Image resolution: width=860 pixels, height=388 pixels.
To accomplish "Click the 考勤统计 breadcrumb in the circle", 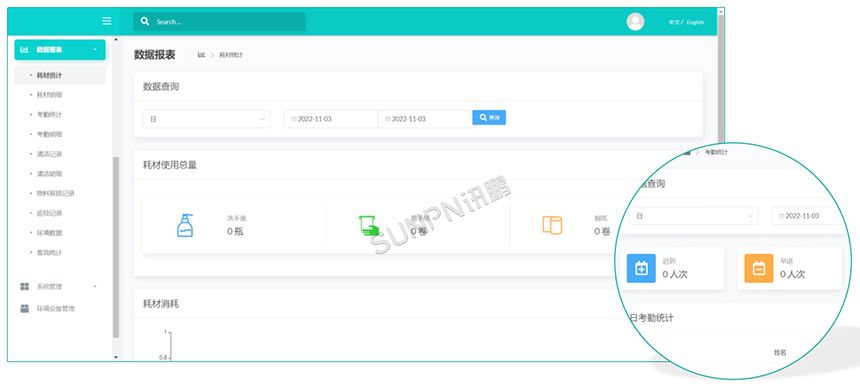I will point(716,152).
